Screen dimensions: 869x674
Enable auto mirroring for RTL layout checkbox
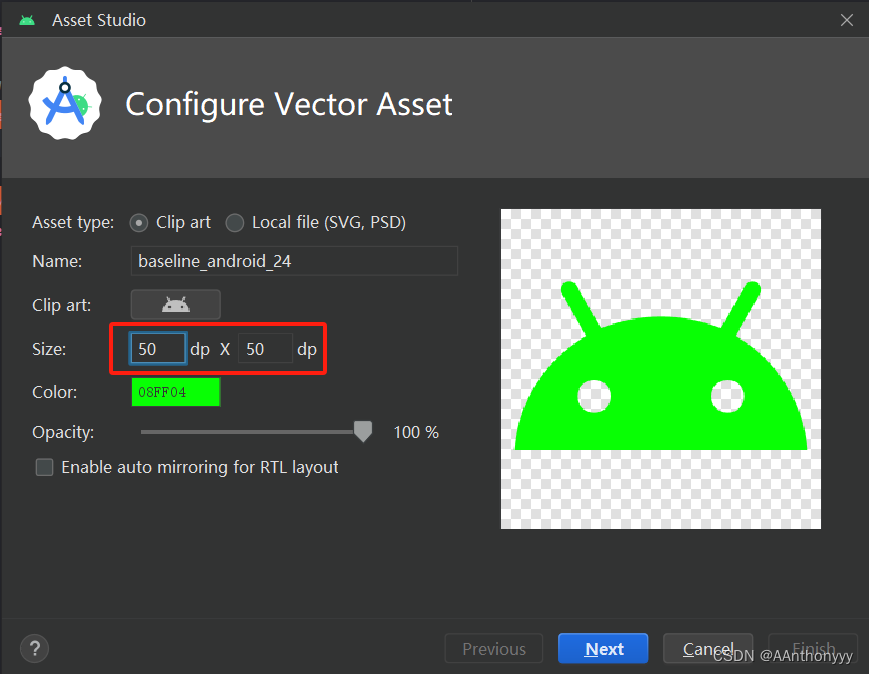point(45,467)
